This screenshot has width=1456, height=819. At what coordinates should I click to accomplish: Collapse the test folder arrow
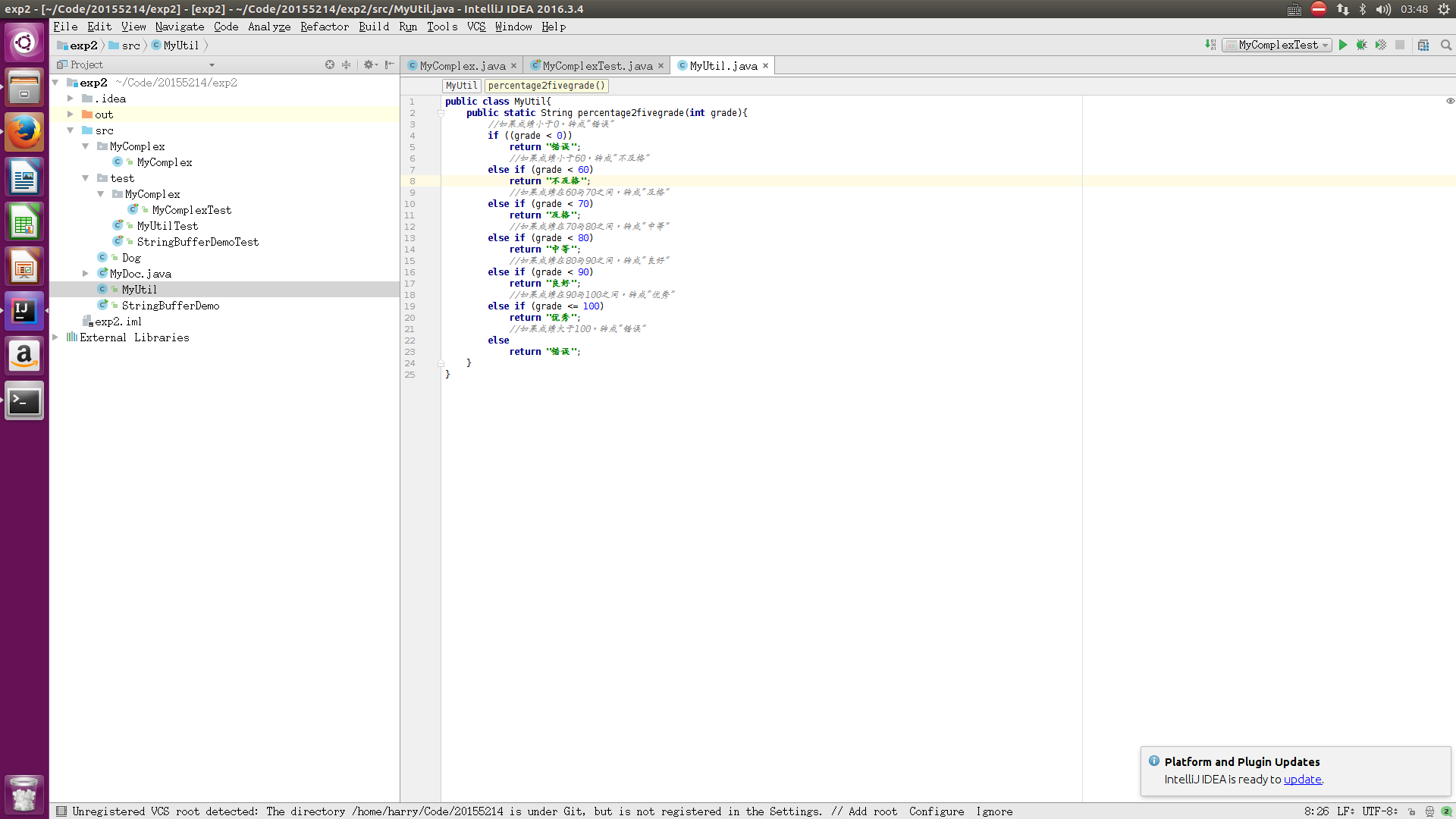tap(86, 178)
